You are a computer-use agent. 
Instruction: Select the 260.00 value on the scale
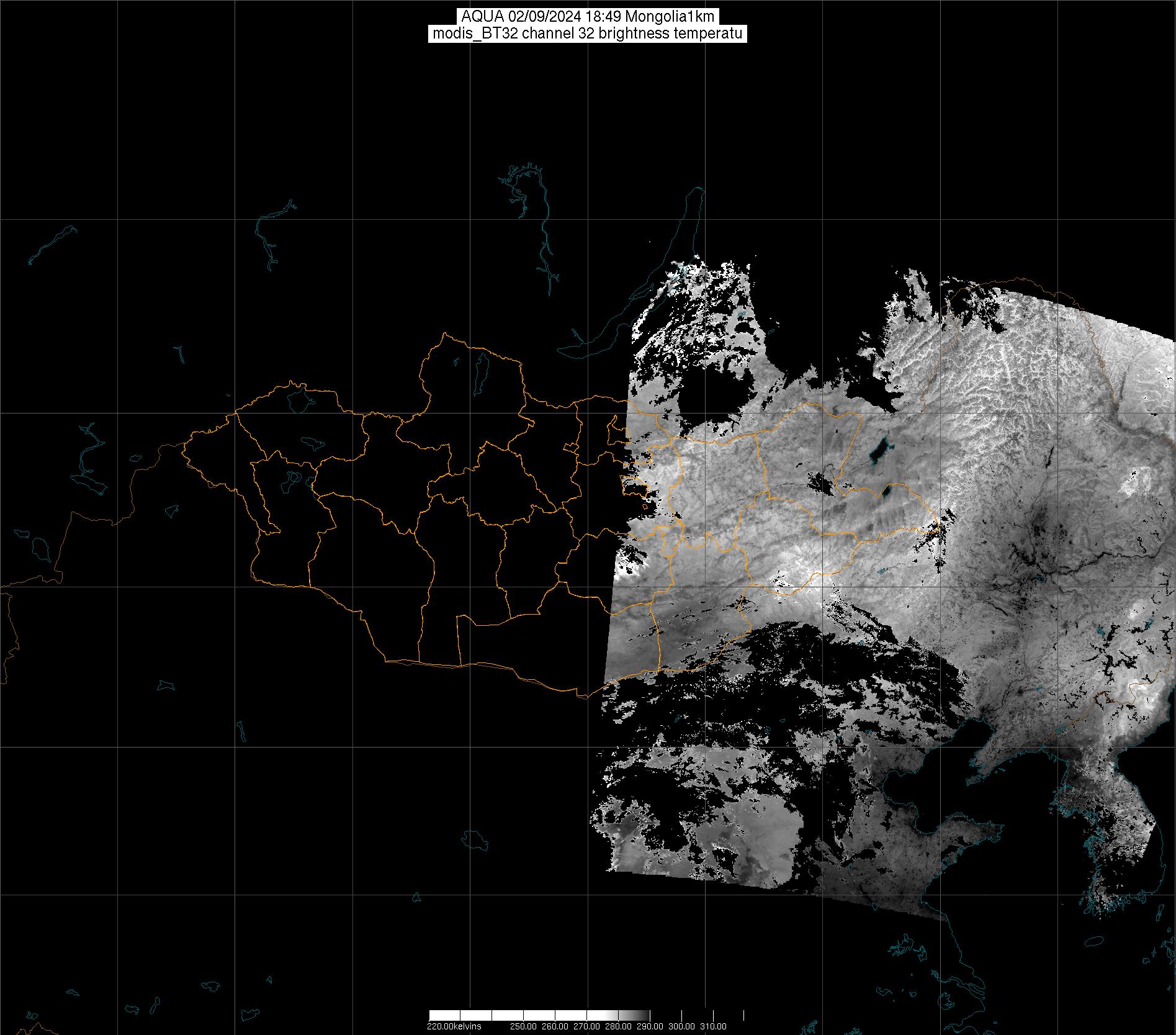(x=555, y=1026)
